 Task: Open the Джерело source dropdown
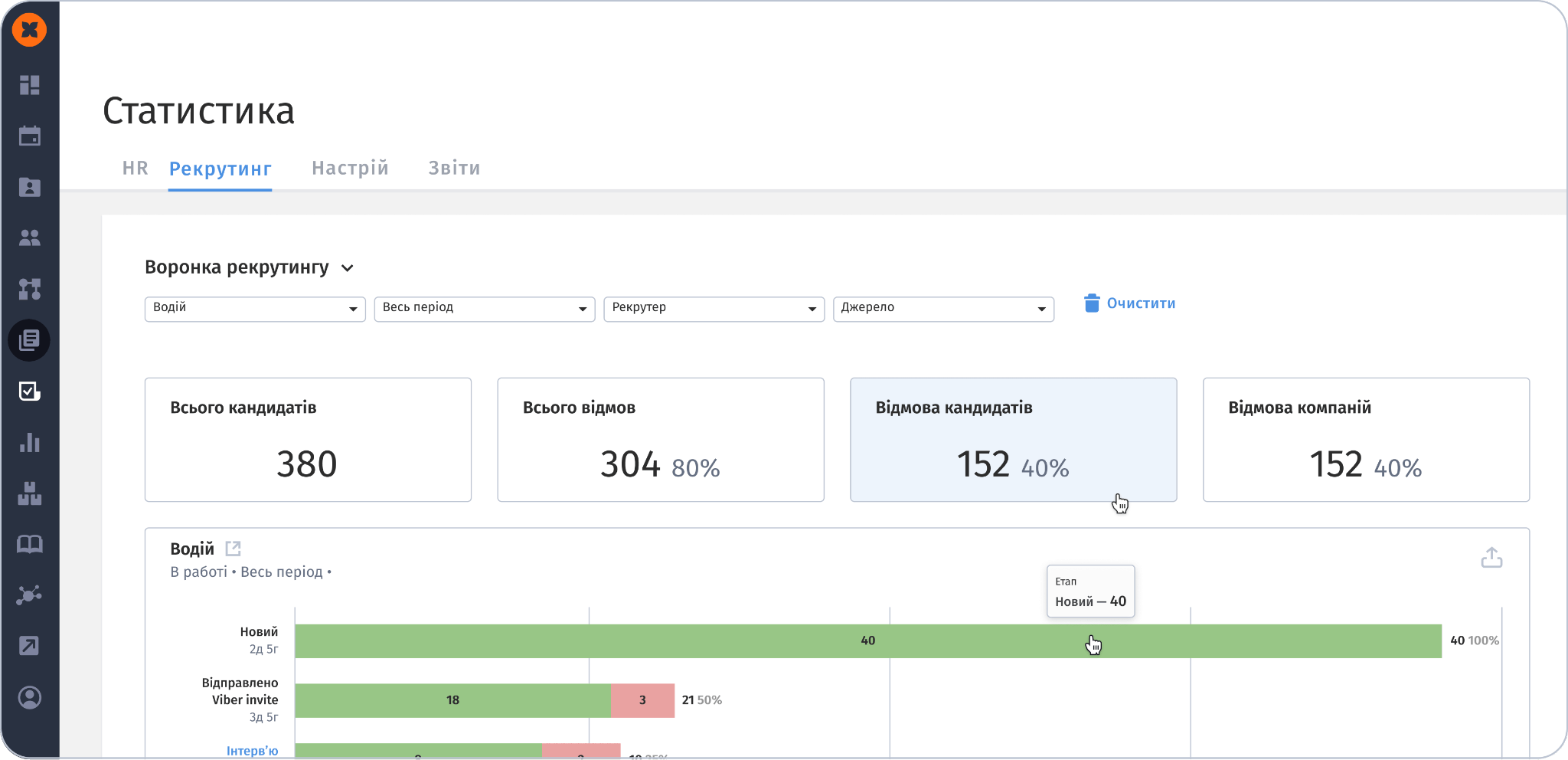(943, 309)
